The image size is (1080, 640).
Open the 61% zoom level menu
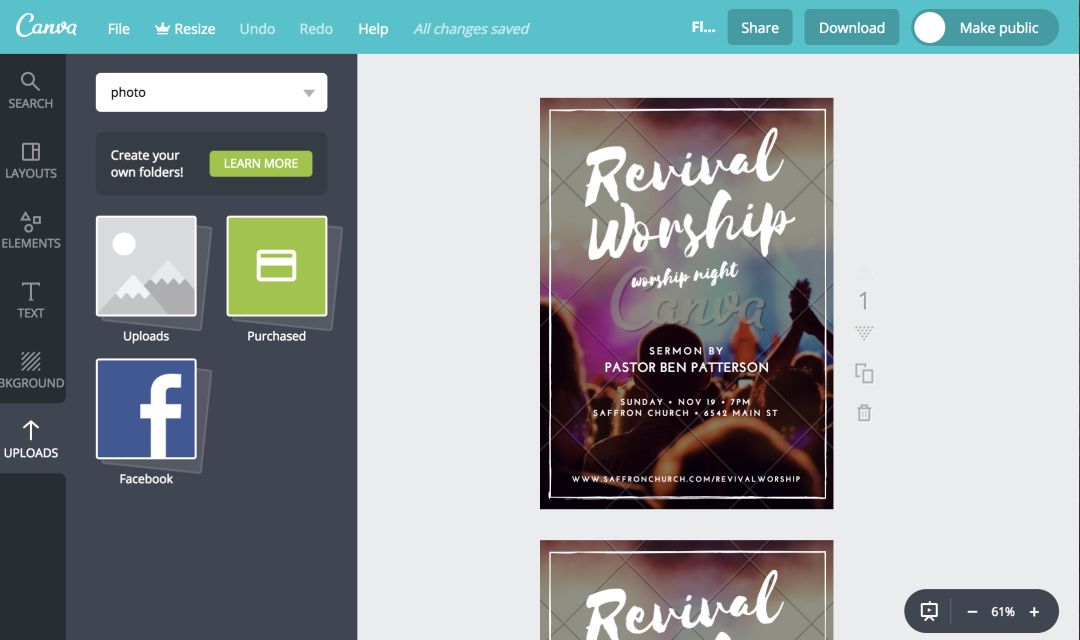[x=1003, y=612]
